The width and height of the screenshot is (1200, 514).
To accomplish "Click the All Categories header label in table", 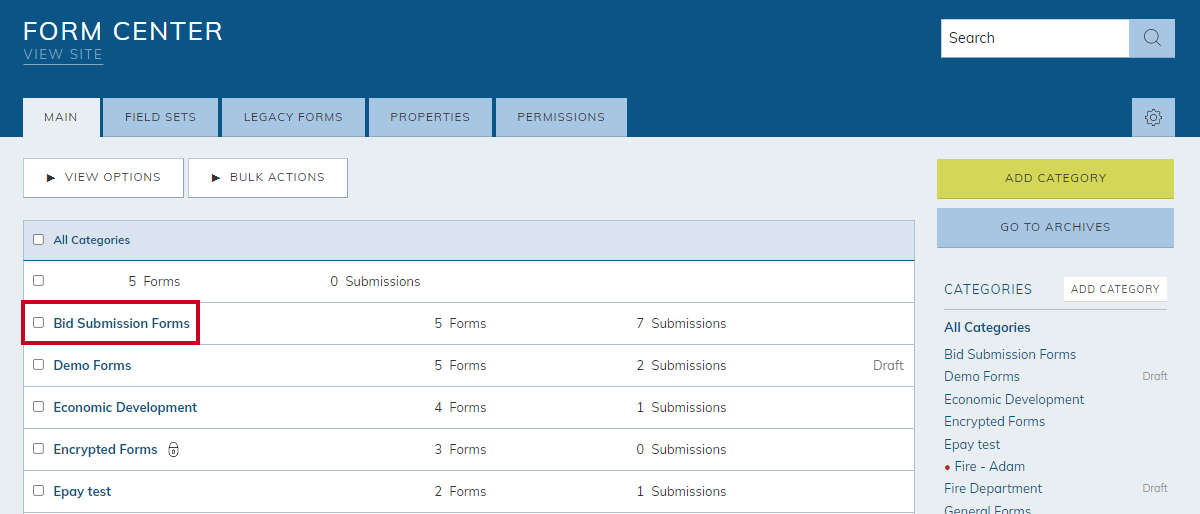I will point(91,240).
